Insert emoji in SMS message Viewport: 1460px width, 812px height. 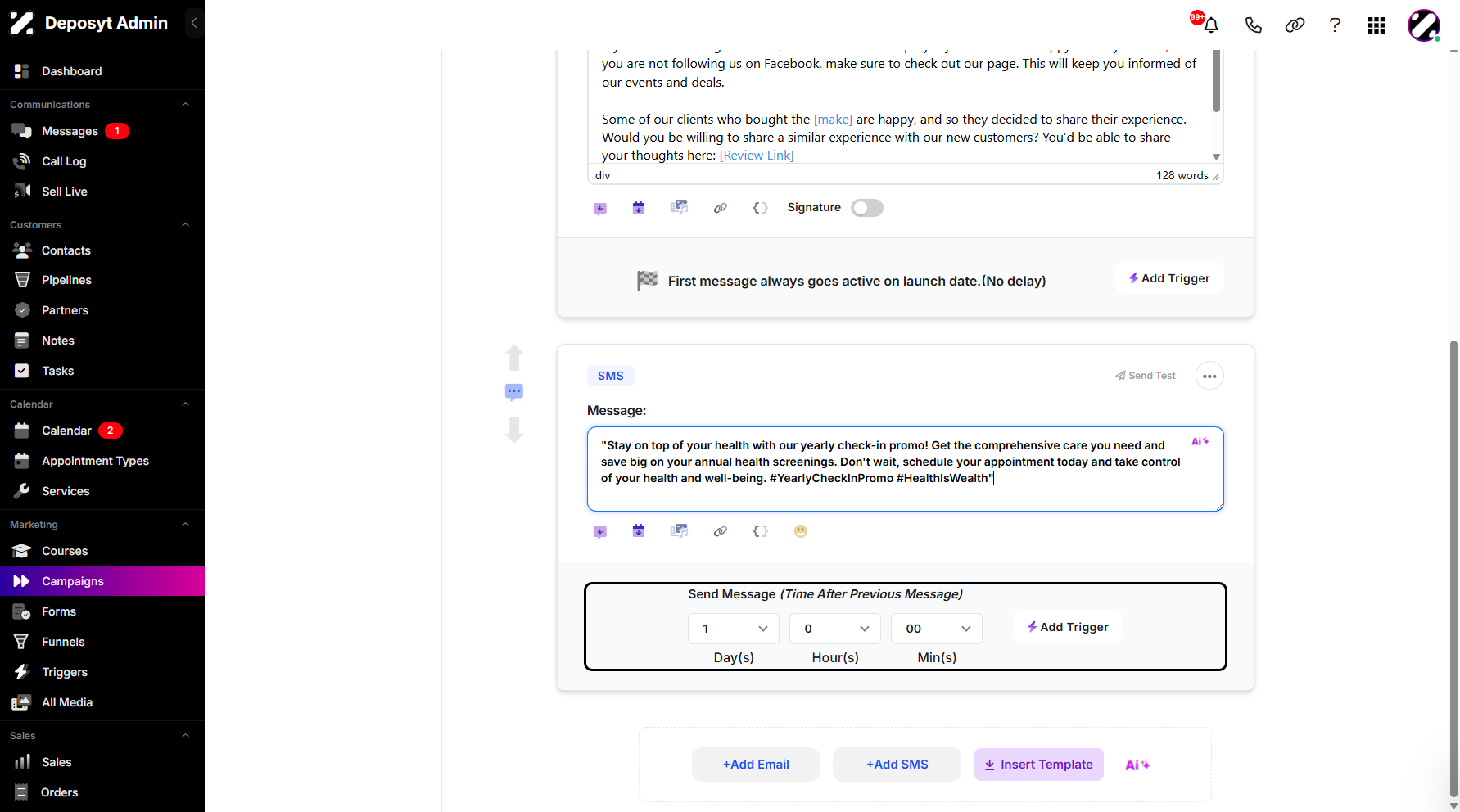coord(801,531)
